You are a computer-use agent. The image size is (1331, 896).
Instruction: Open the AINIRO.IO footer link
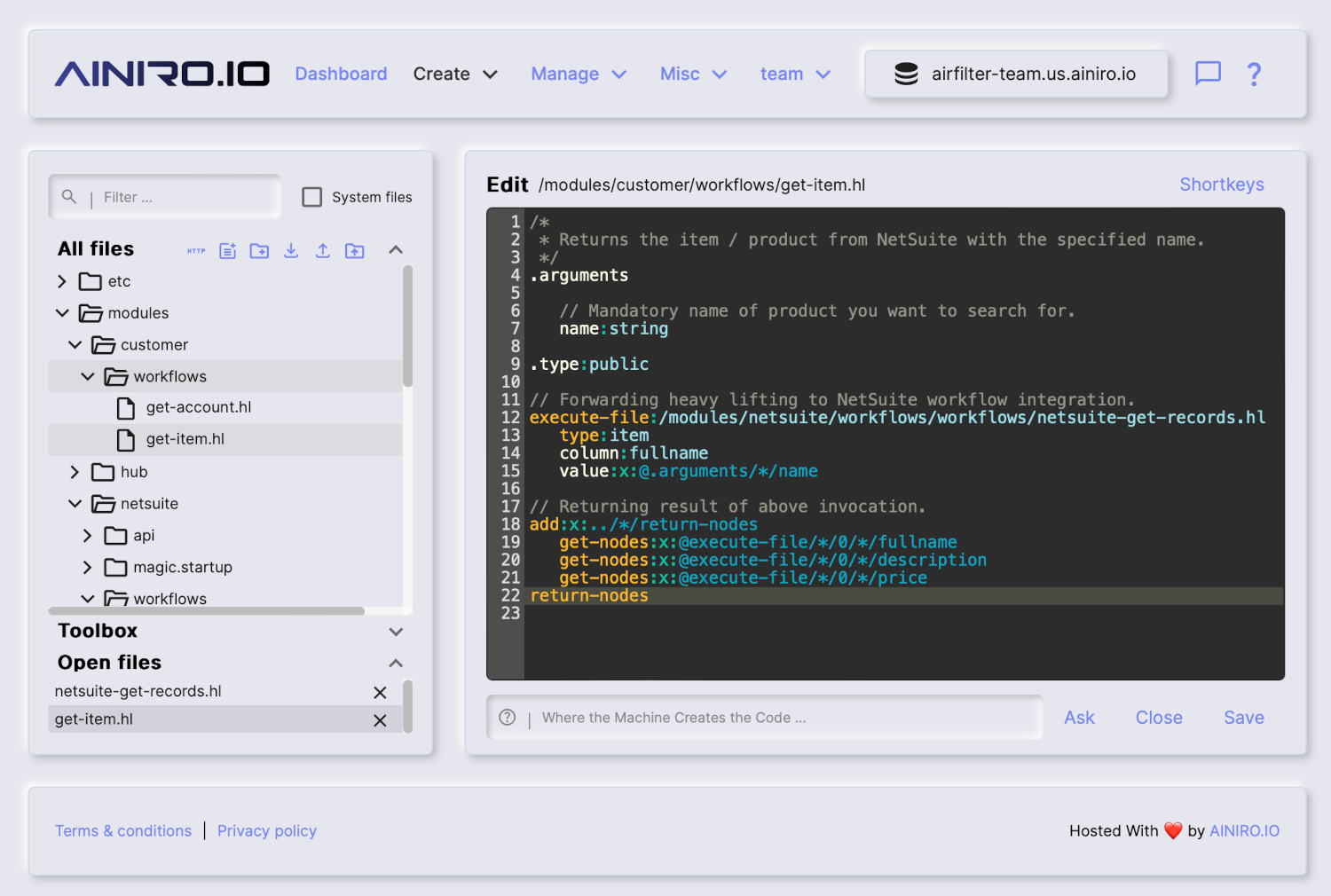(x=1244, y=831)
